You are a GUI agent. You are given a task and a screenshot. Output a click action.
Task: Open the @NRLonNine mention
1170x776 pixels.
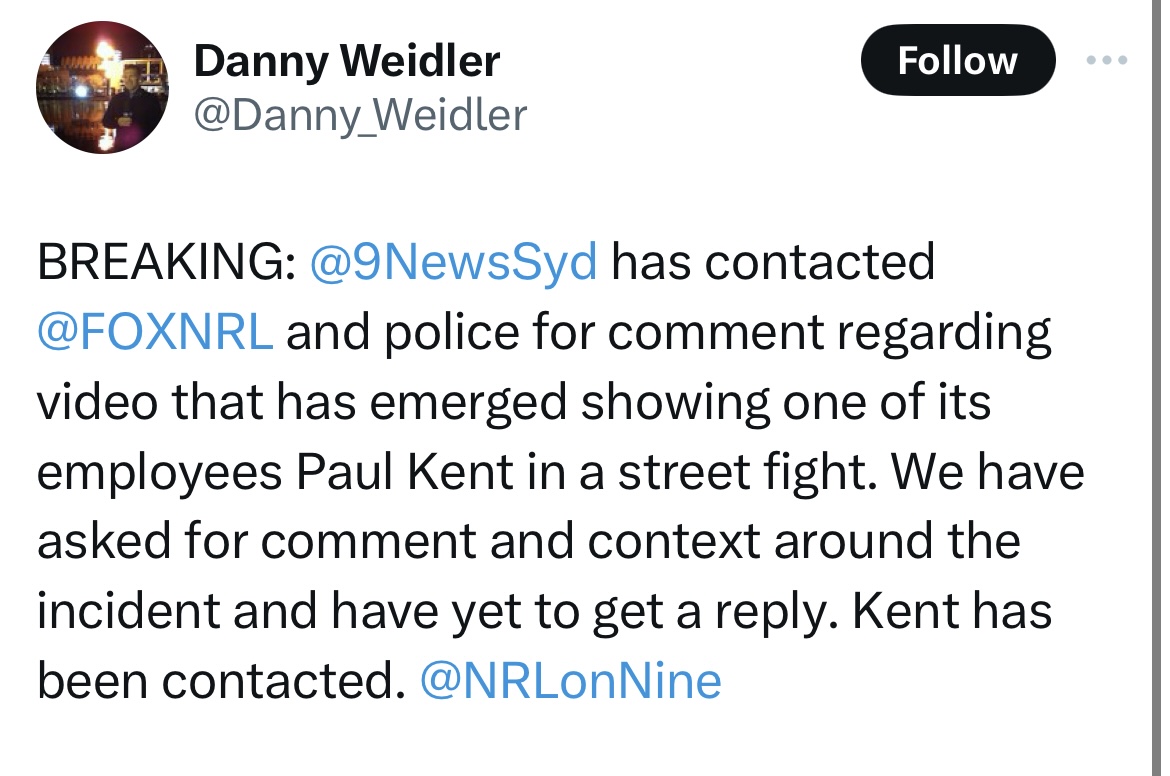tap(570, 681)
